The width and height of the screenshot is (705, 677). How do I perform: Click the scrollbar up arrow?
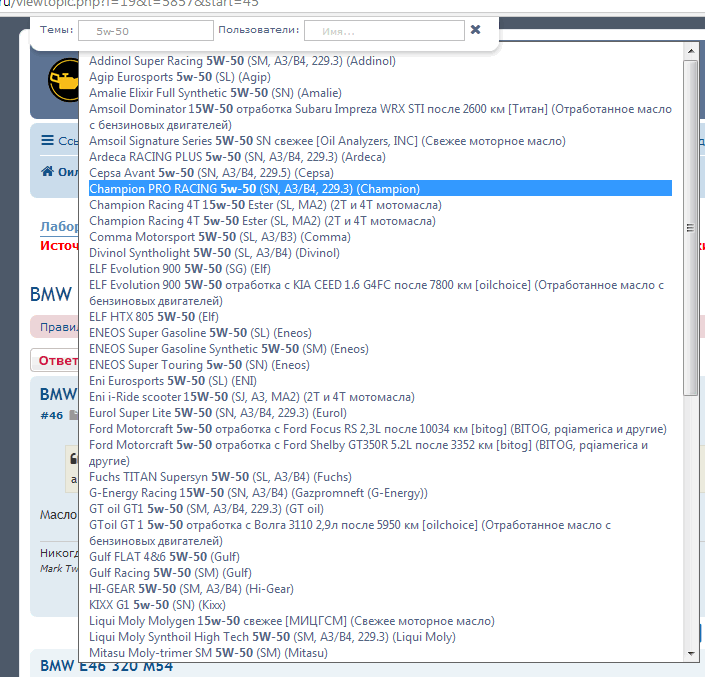pyautogui.click(x=690, y=51)
